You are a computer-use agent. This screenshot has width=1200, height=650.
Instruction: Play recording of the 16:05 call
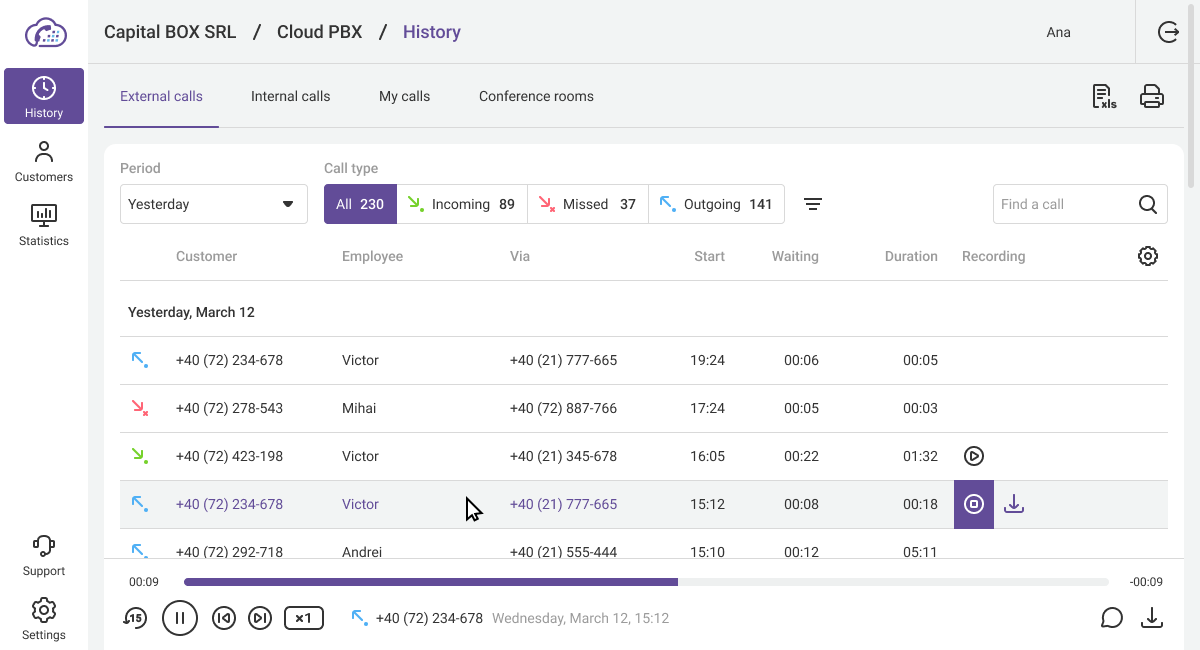pyautogui.click(x=974, y=456)
